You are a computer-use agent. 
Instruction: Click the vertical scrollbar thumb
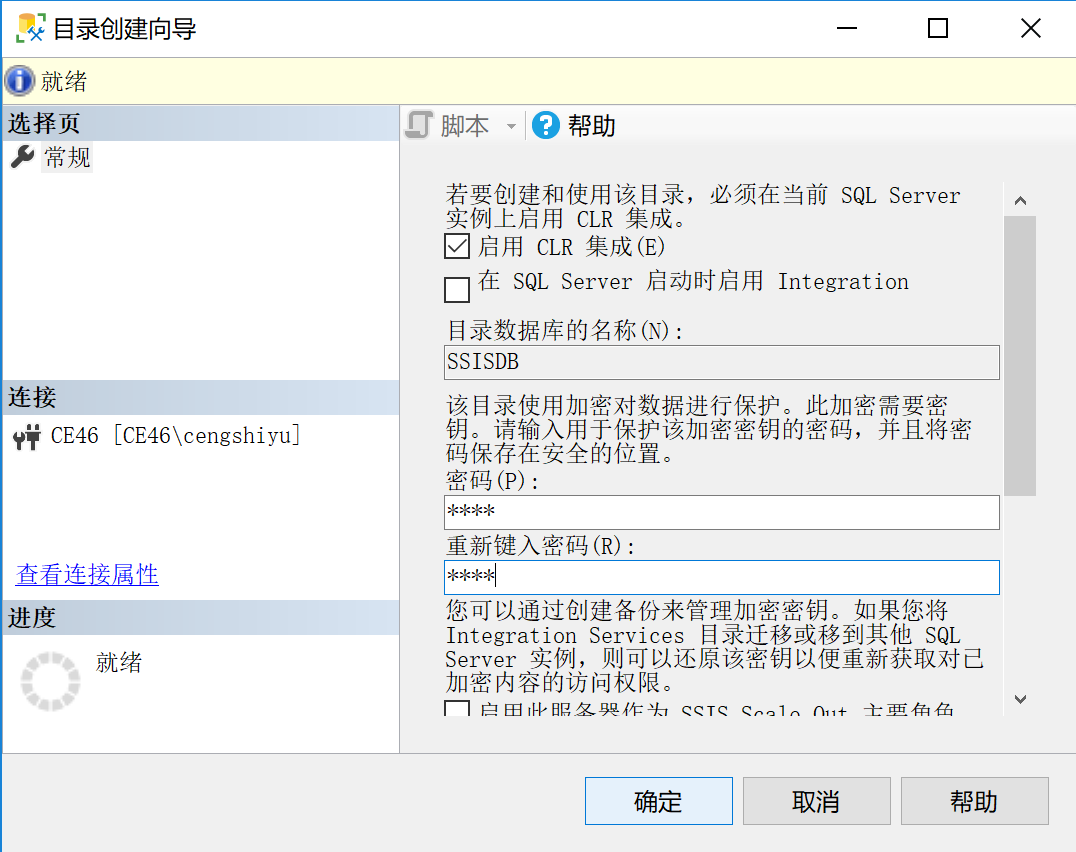pos(1020,355)
